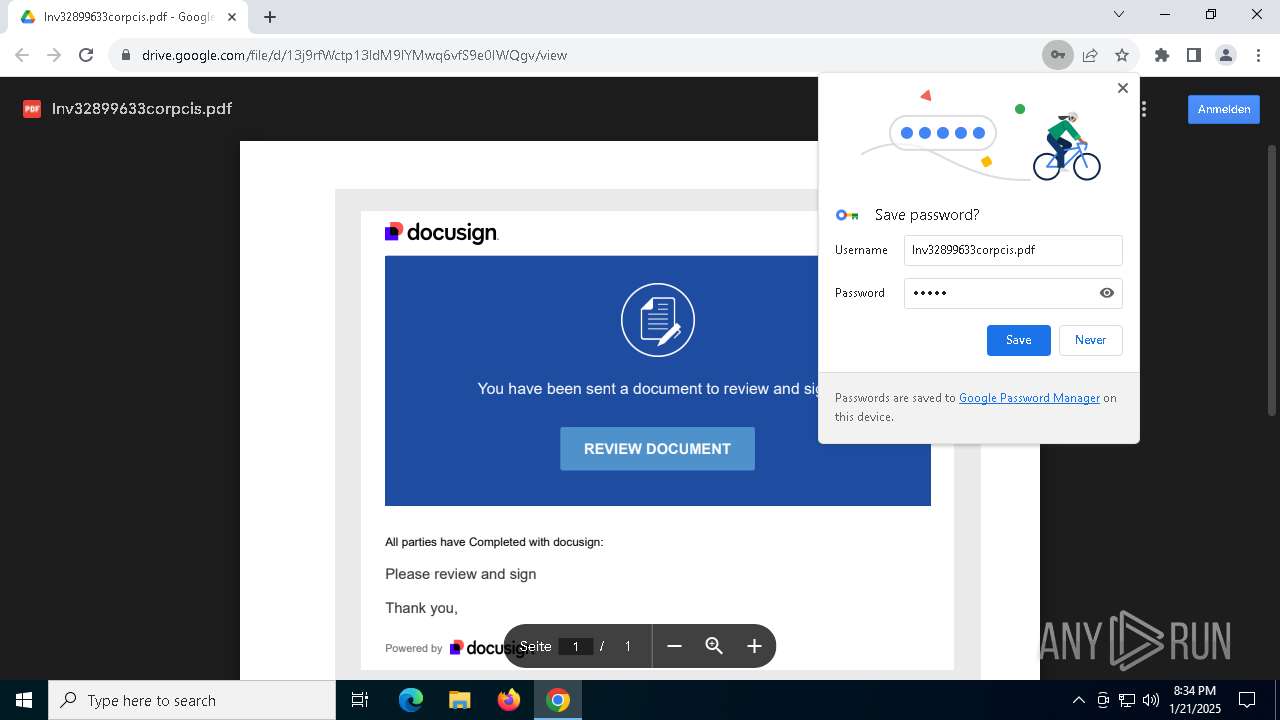This screenshot has width=1280, height=720.
Task: Click the REVIEW DOCUMENT button
Action: [657, 449]
